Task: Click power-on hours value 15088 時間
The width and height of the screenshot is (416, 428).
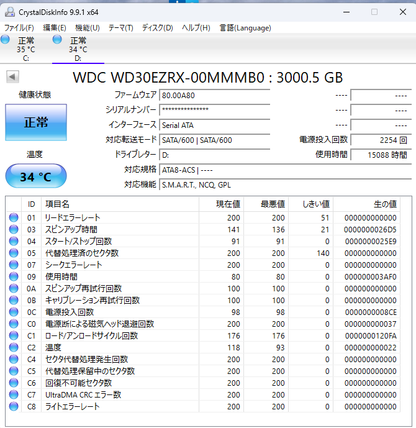Action: [381, 155]
